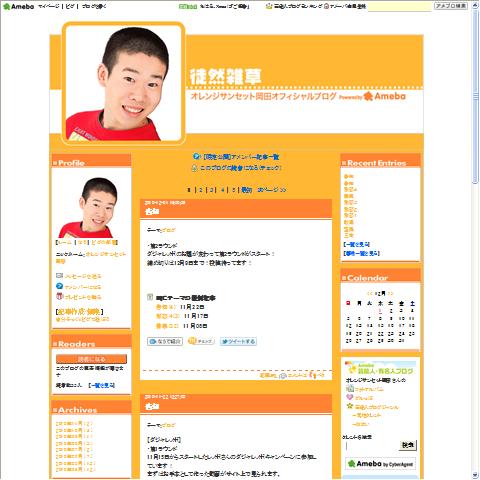Screen dimensions: 480x480
Task: Click the crown icon beside blog ranking
Action: point(269,6)
